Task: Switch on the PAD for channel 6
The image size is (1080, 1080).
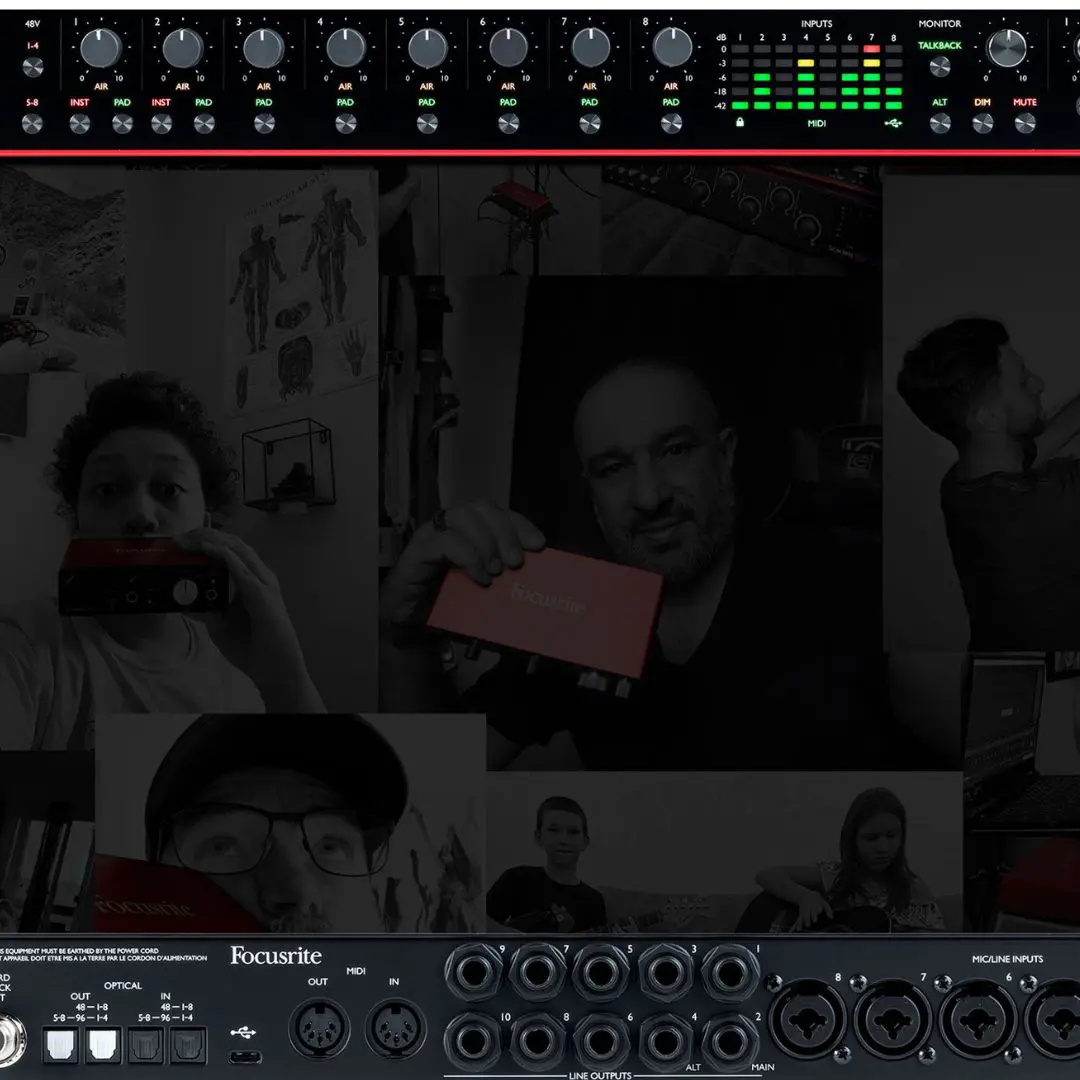Action: coord(508,123)
